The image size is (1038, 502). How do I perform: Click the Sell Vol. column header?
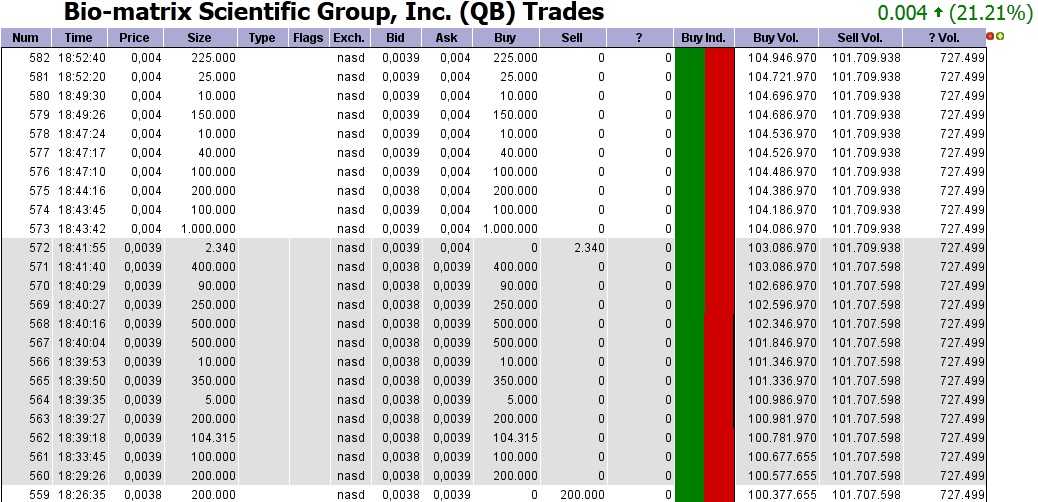(860, 38)
